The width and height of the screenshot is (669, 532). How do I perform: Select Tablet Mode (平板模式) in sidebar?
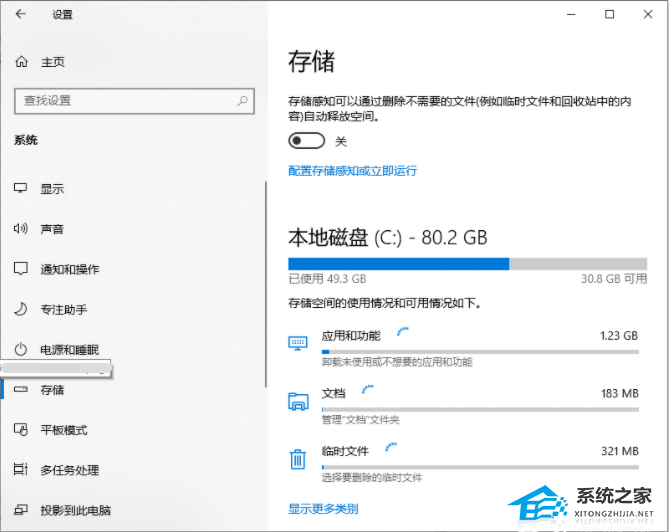tap(63, 430)
